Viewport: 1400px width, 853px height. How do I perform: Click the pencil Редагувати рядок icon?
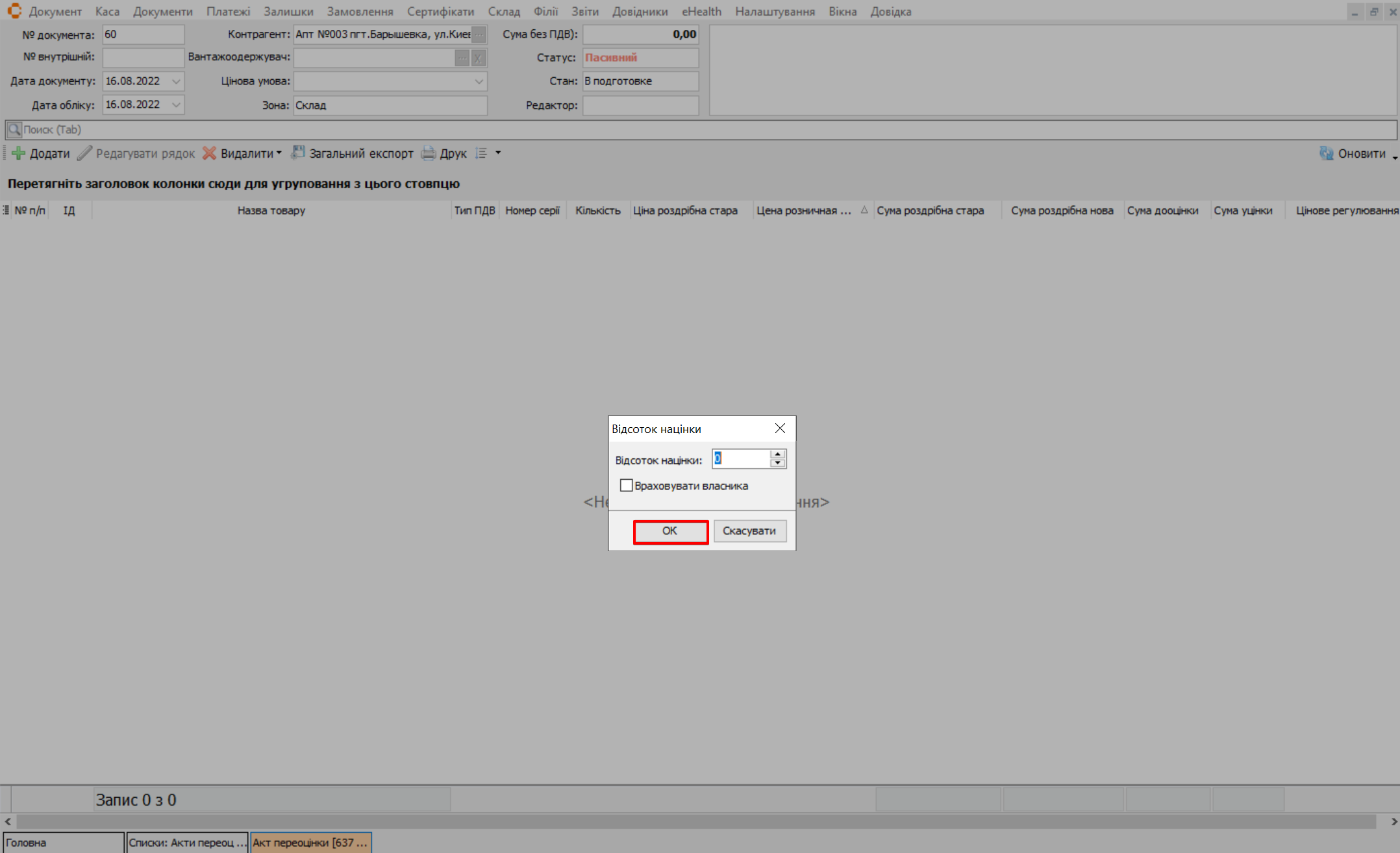[x=84, y=153]
